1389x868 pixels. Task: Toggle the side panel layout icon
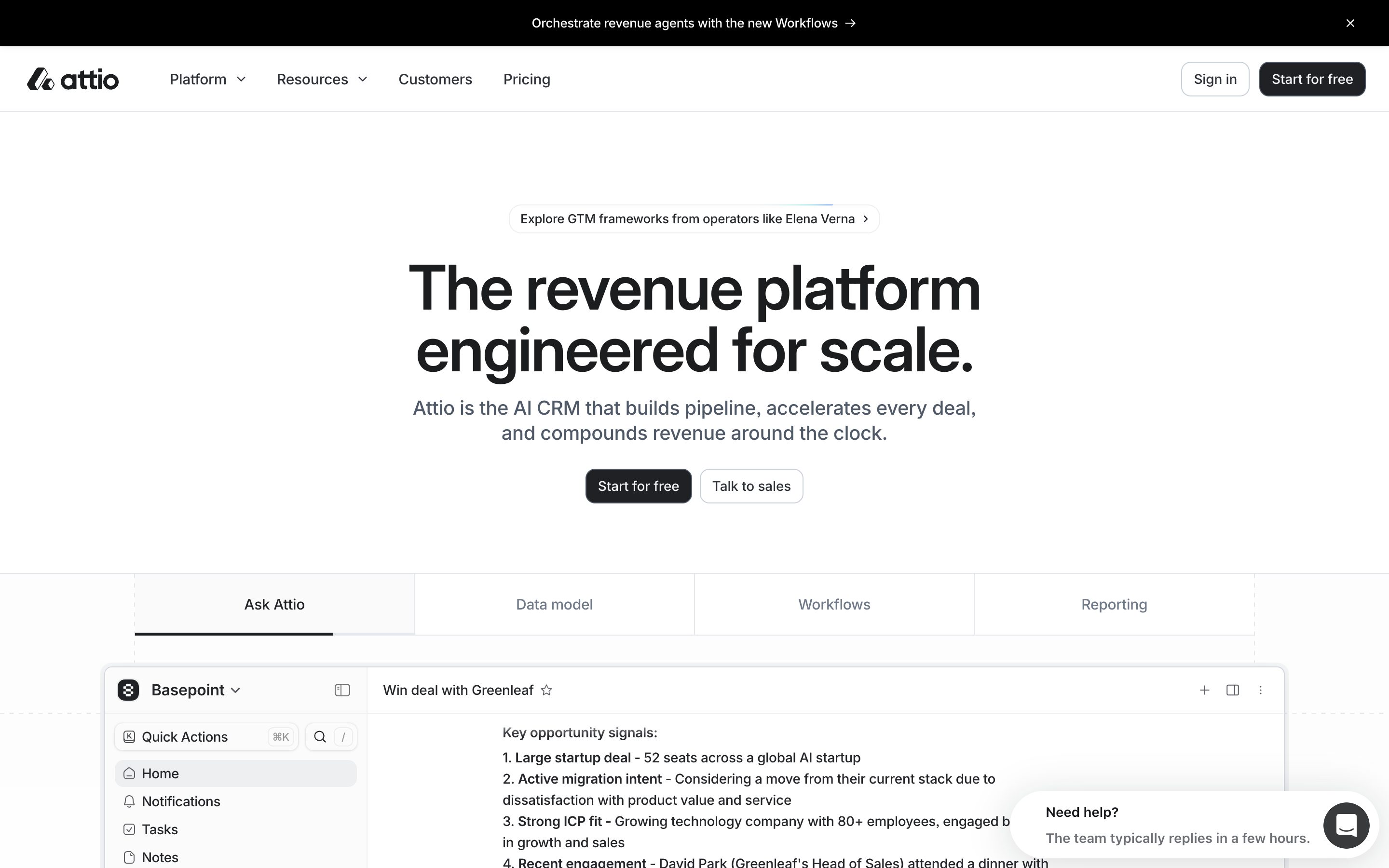pos(1232,690)
